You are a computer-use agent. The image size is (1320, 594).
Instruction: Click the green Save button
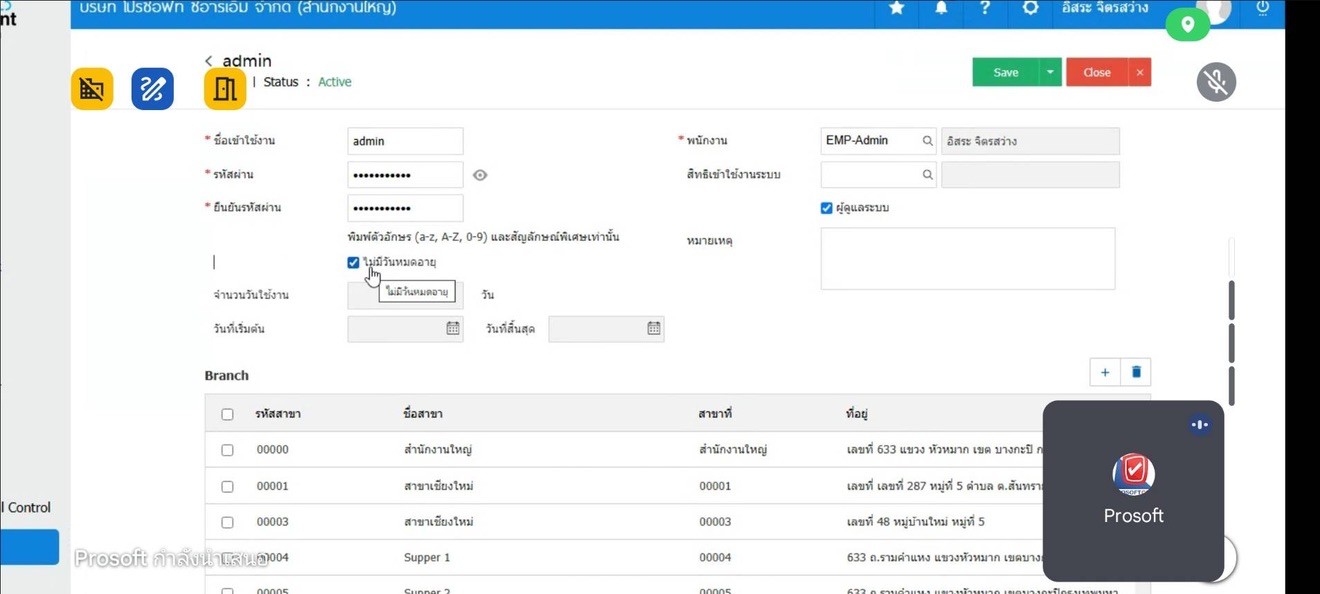[x=1005, y=72]
